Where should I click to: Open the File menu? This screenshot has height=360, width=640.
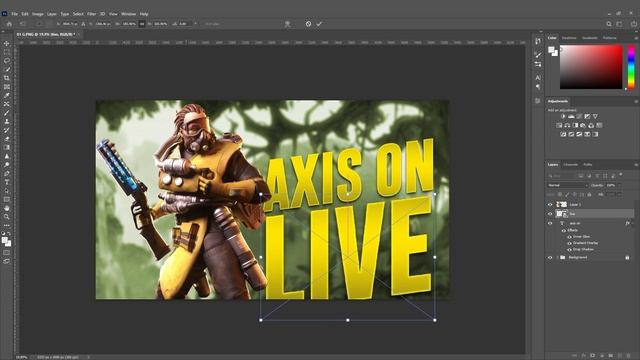[14, 14]
